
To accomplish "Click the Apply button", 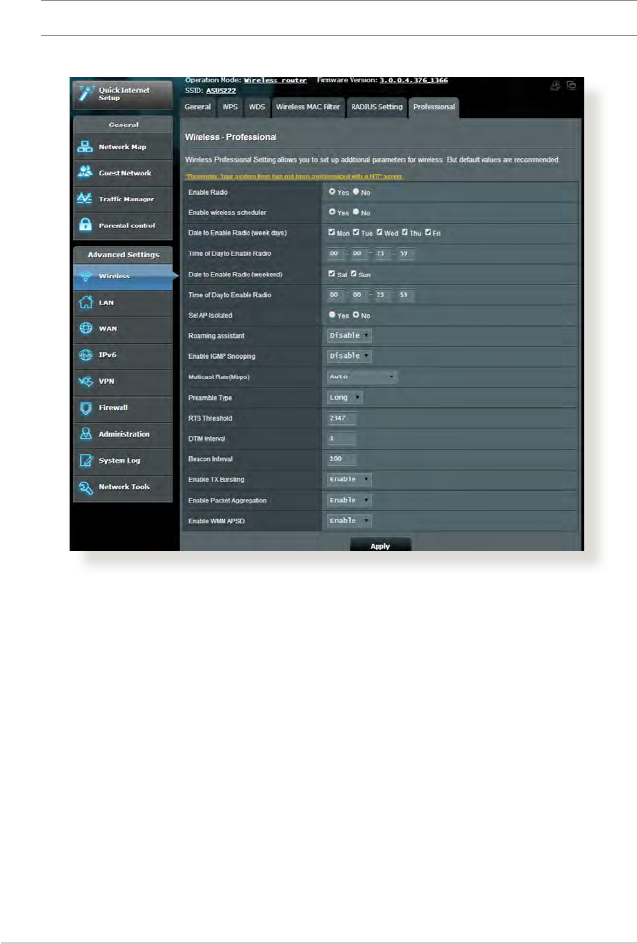I will [381, 545].
